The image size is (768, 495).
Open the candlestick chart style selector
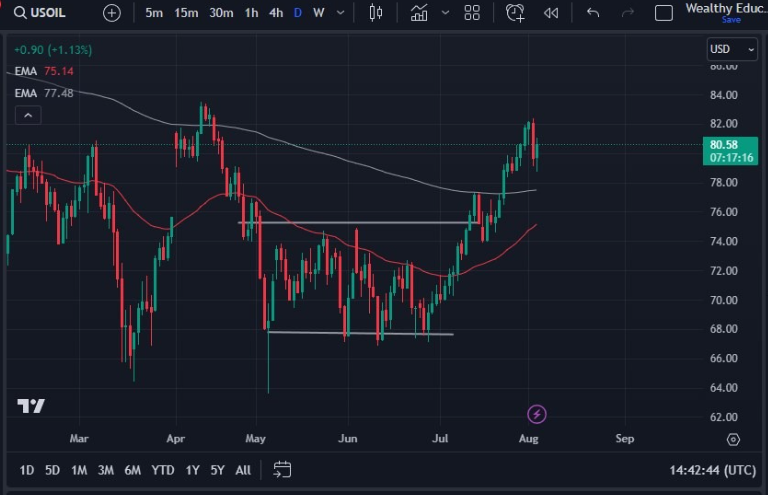tap(376, 13)
